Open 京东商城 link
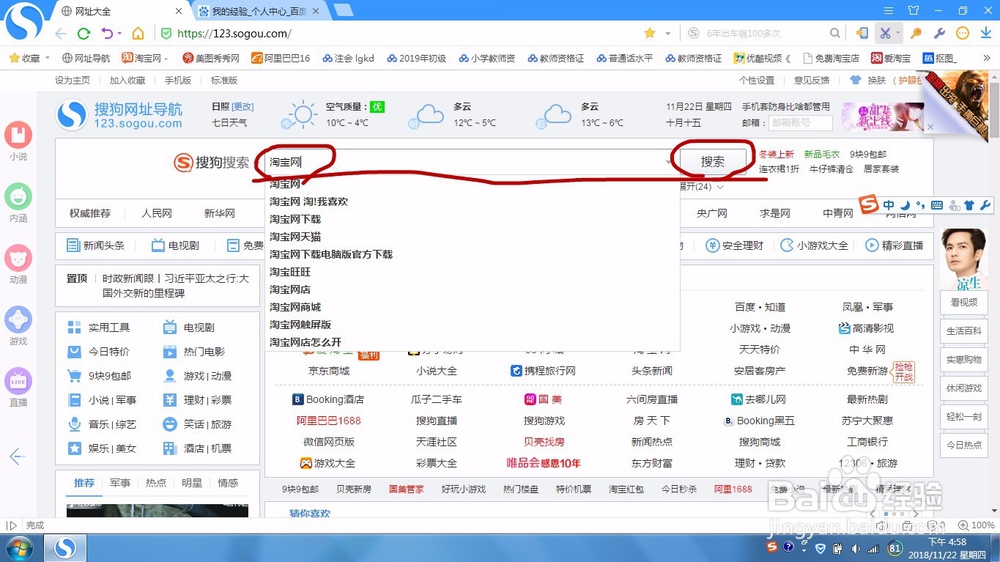 click(x=329, y=371)
